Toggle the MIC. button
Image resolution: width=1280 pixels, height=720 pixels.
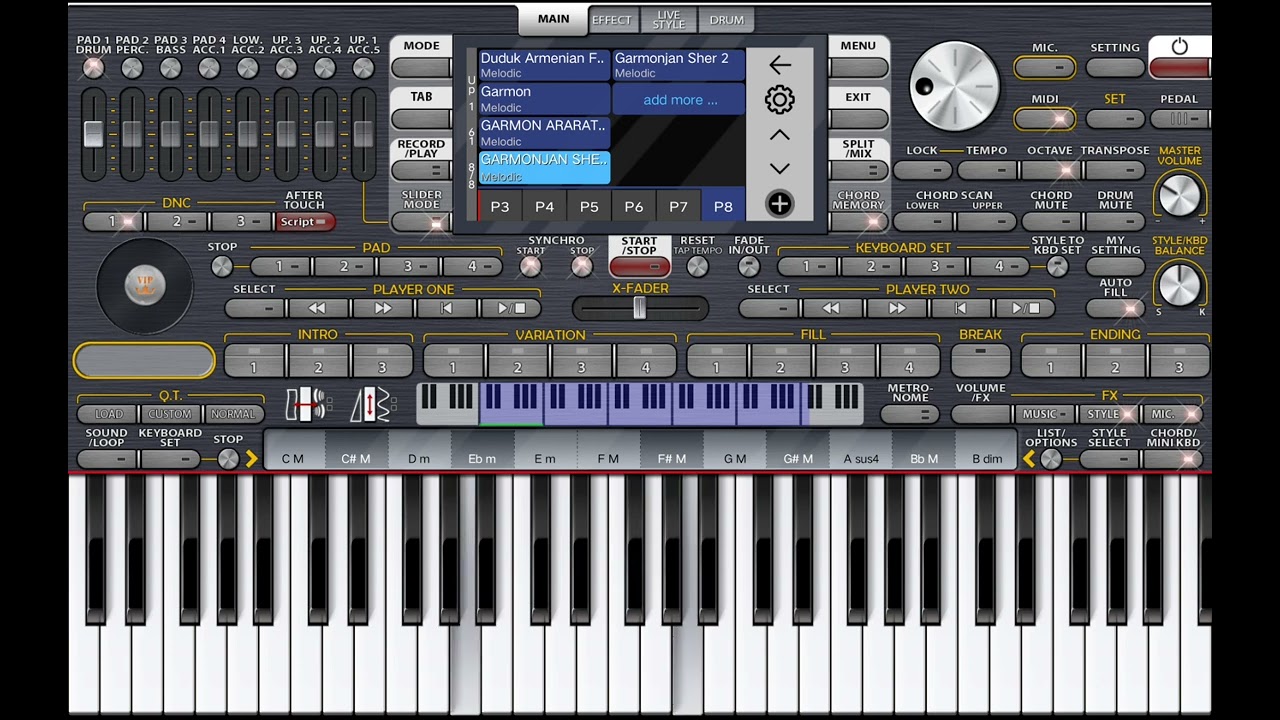coord(1045,67)
